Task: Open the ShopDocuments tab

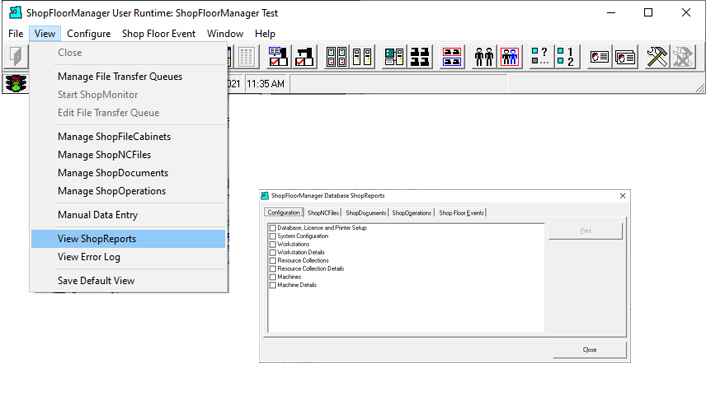Action: coord(366,213)
